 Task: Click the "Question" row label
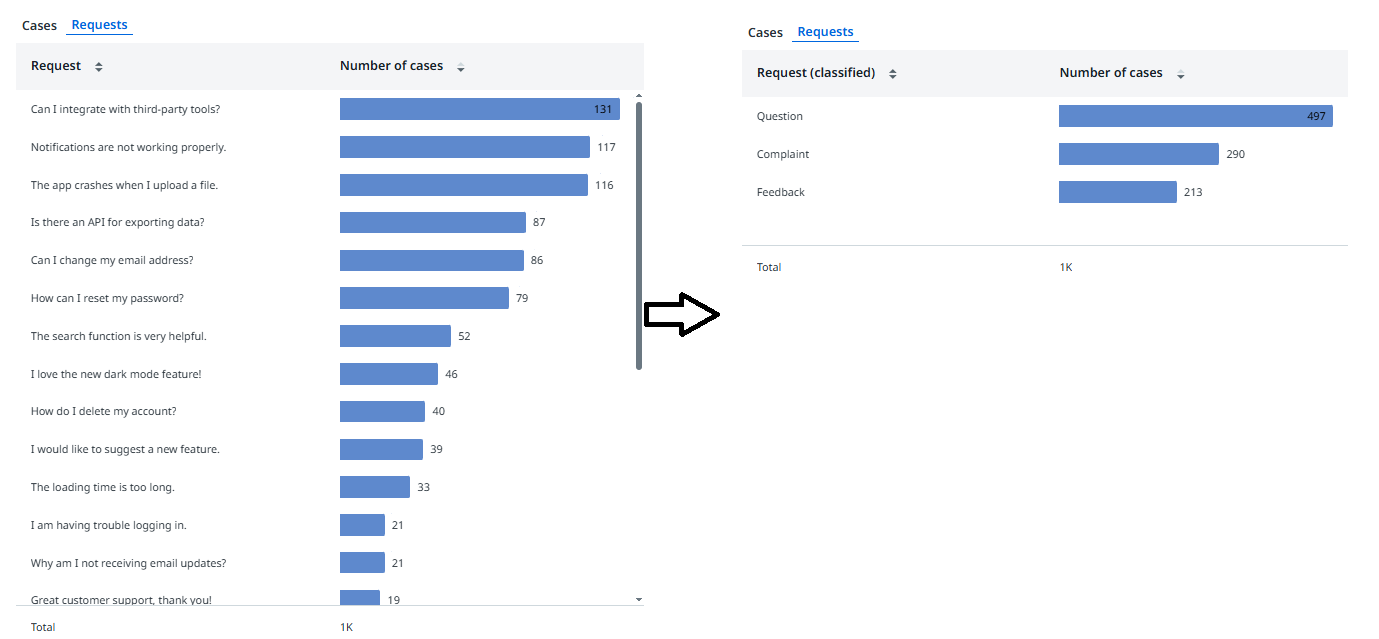coord(780,116)
